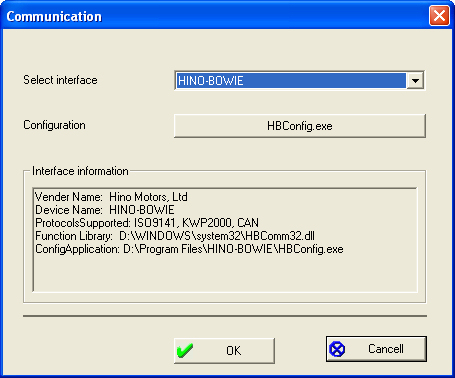Click the Function Library HBComm32.dll path line
Screen dimensions: 455x378
(x=175, y=236)
